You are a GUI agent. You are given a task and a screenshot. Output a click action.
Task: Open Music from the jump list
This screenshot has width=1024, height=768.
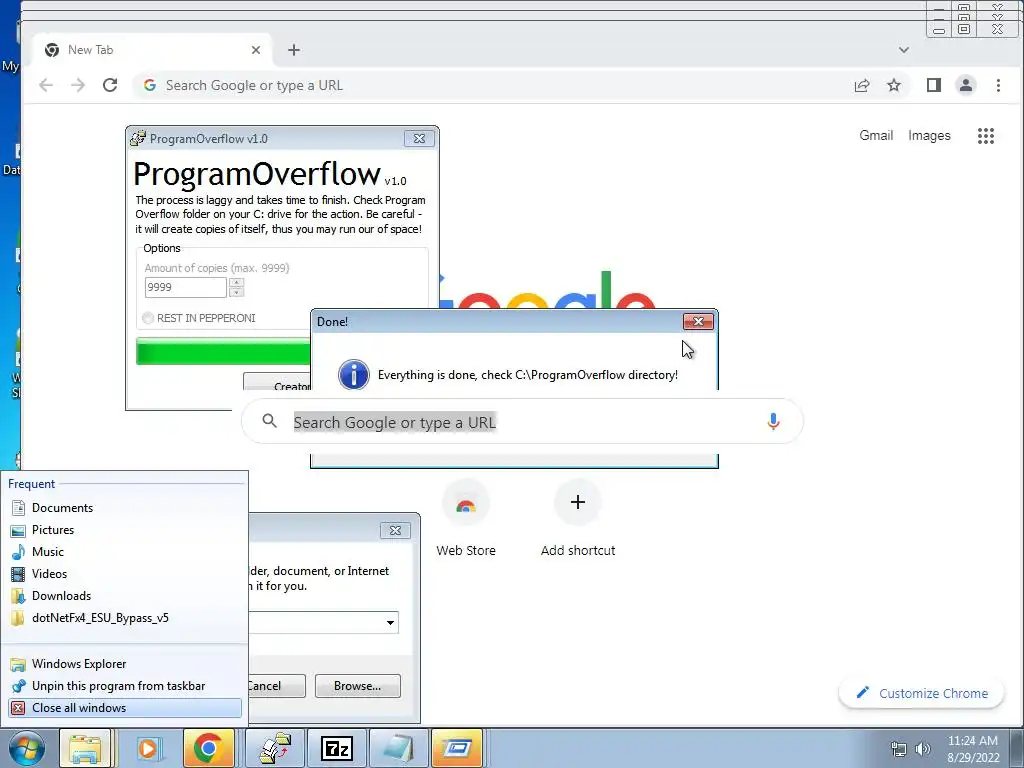tap(124, 552)
